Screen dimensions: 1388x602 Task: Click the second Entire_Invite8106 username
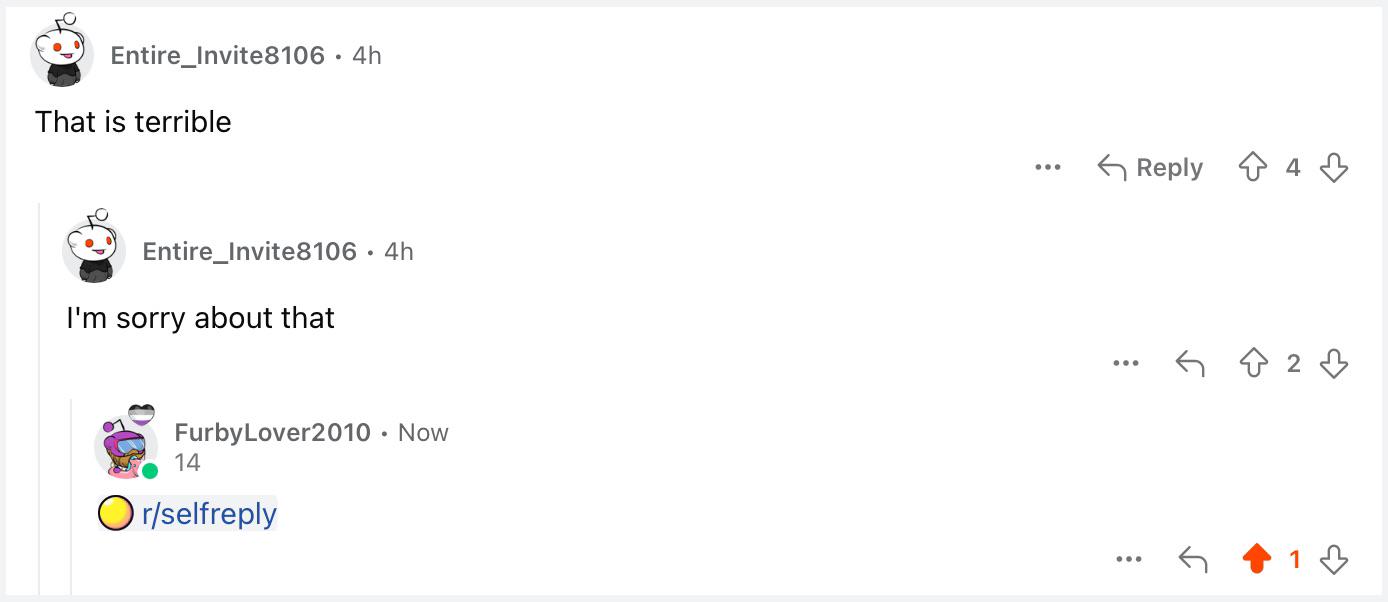point(250,251)
